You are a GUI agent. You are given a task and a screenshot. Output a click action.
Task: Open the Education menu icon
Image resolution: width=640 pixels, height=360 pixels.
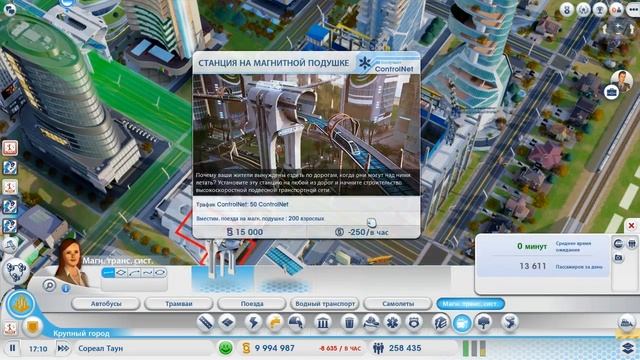coord(441,322)
